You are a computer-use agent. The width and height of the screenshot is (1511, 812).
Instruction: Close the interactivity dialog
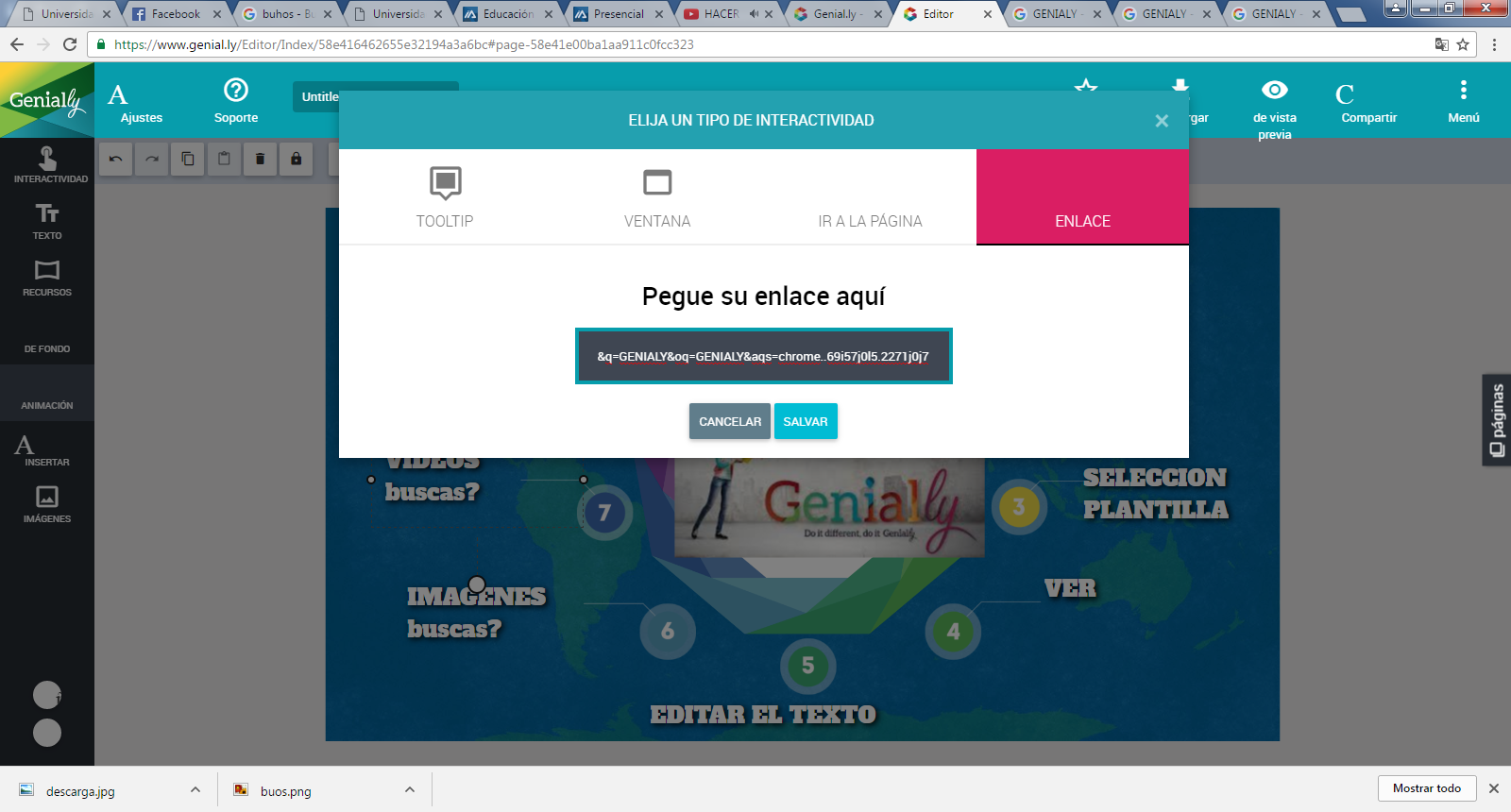[1162, 121]
